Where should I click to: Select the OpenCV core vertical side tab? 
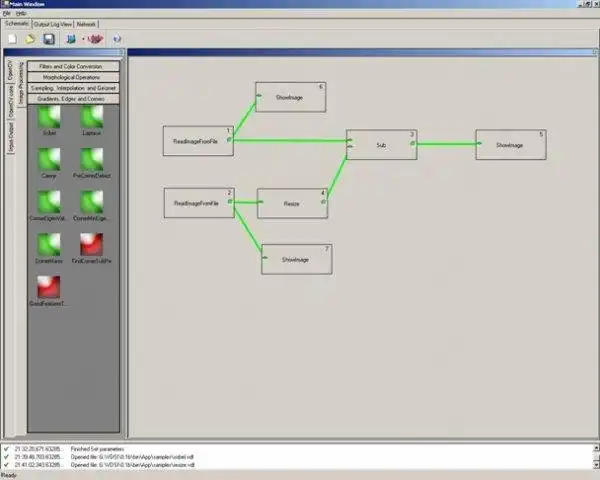pyautogui.click(x=11, y=101)
